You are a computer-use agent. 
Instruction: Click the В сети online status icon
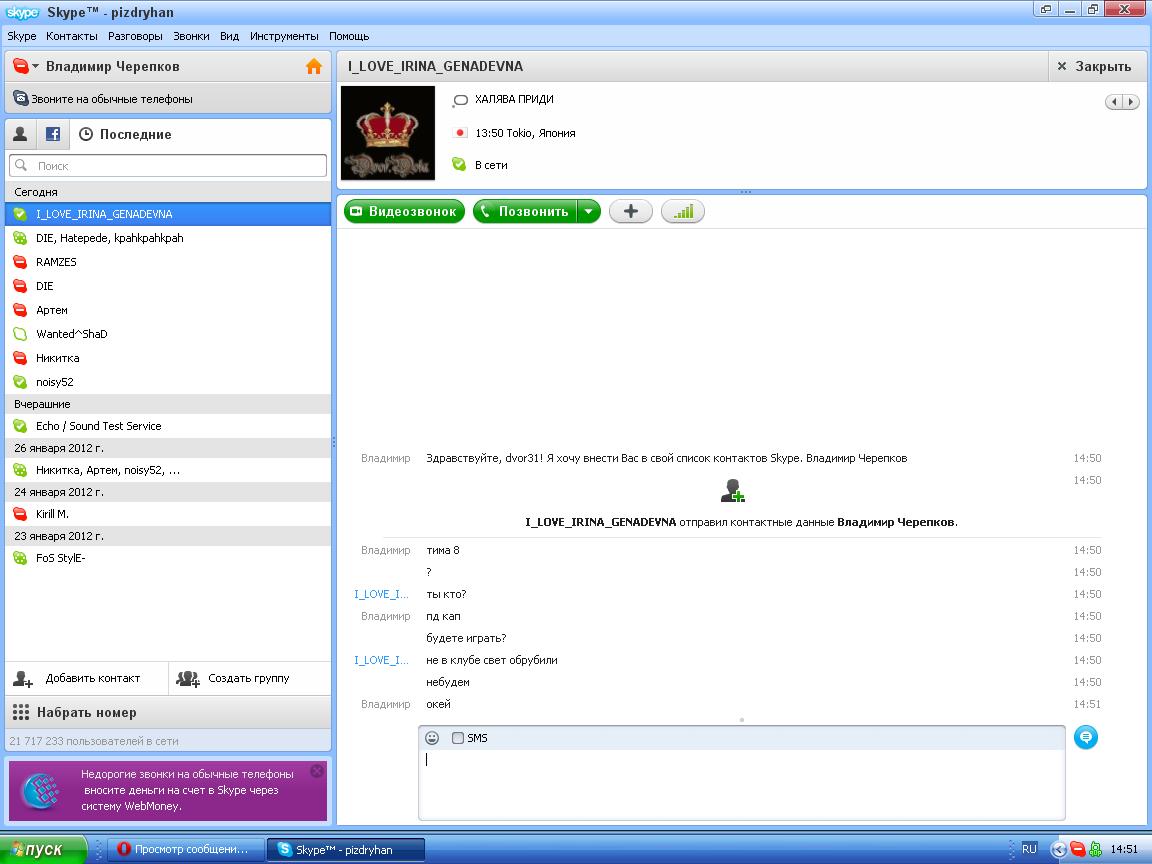(x=459, y=165)
